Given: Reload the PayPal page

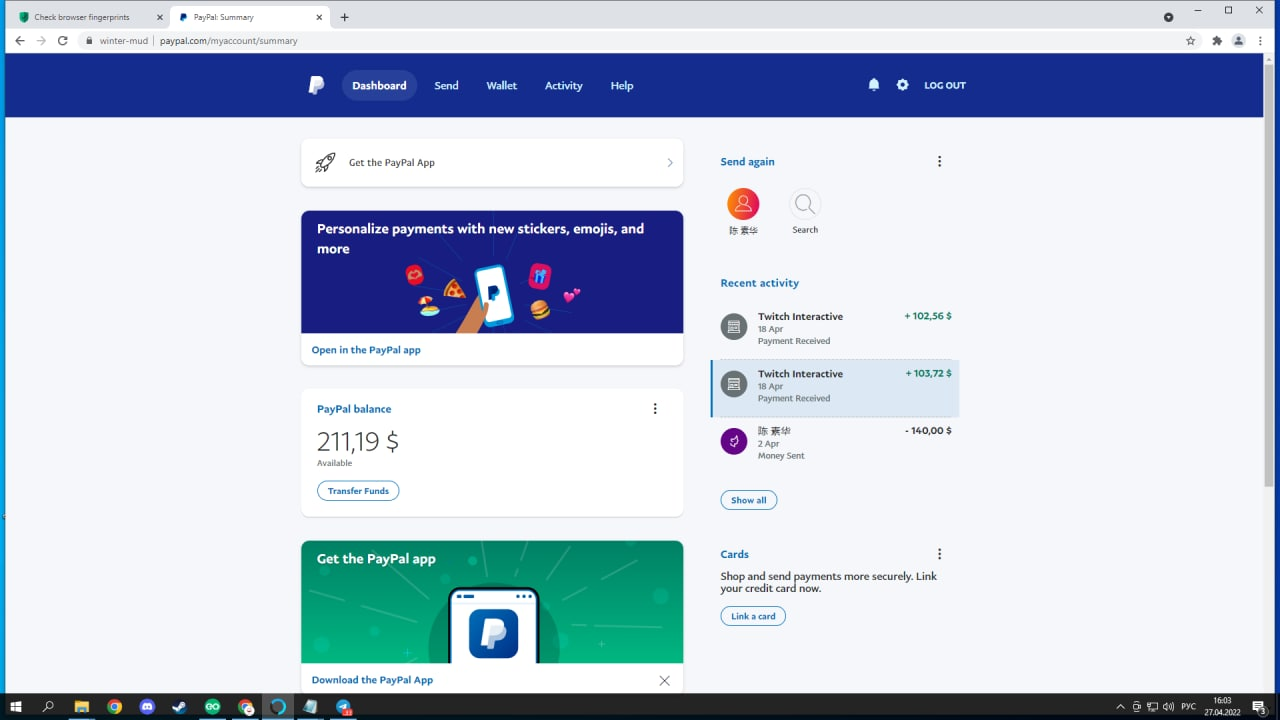Looking at the screenshot, I should click(x=63, y=41).
